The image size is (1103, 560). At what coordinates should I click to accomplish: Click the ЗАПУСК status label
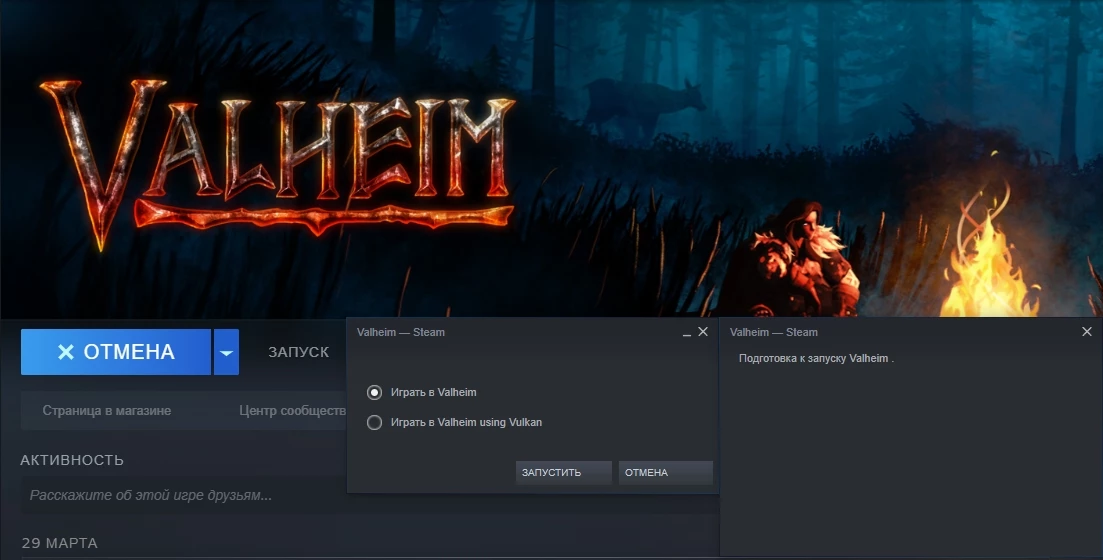coord(298,352)
